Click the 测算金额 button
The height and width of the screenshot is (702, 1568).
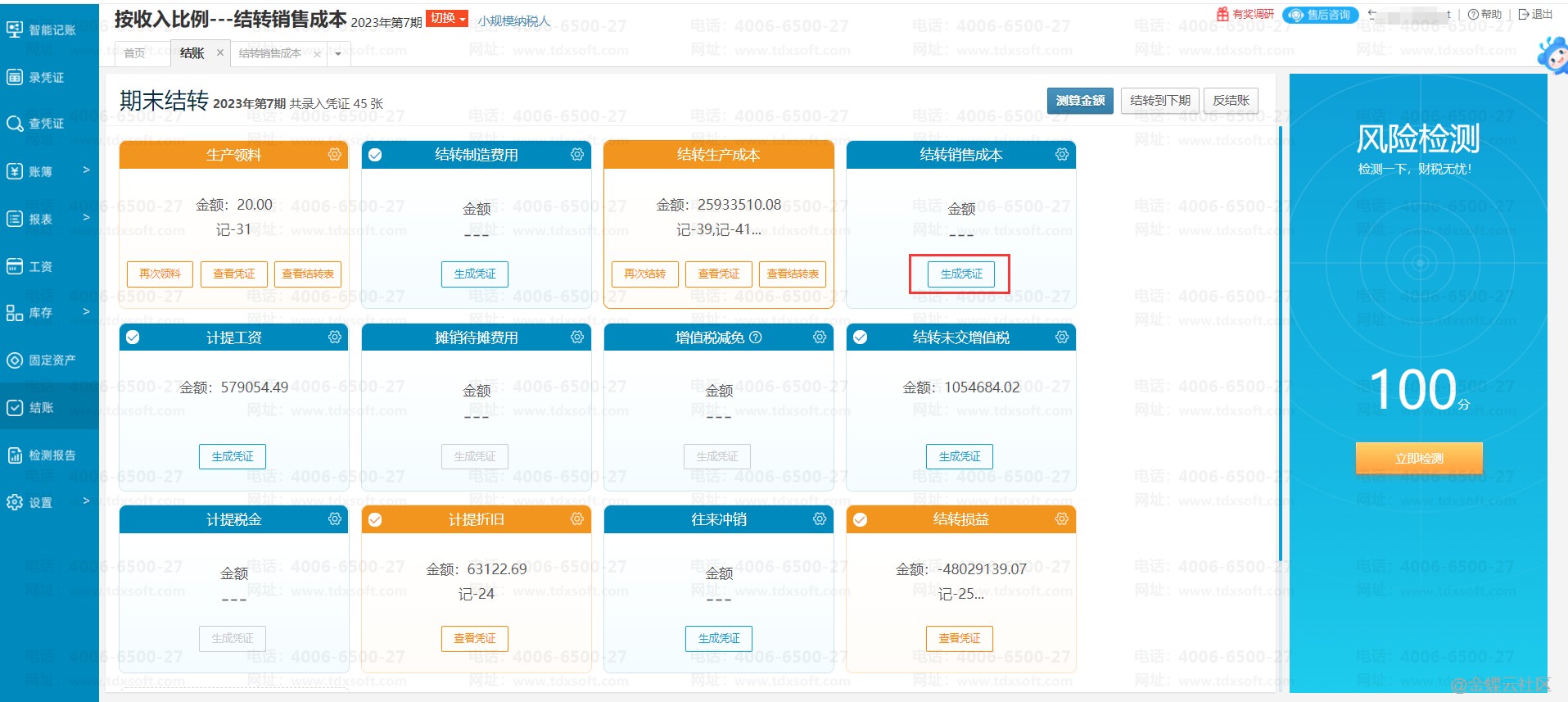(x=1079, y=101)
